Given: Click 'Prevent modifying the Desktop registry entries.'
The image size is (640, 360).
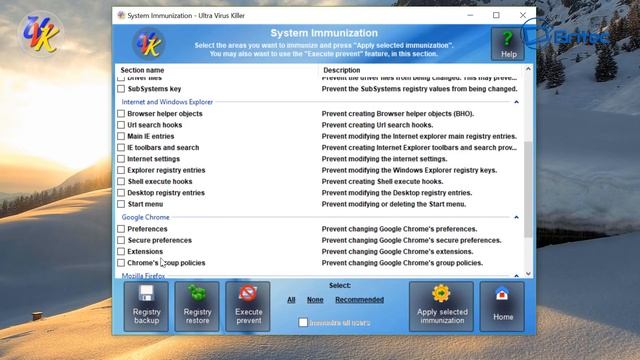Looking at the screenshot, I should click(x=397, y=193).
